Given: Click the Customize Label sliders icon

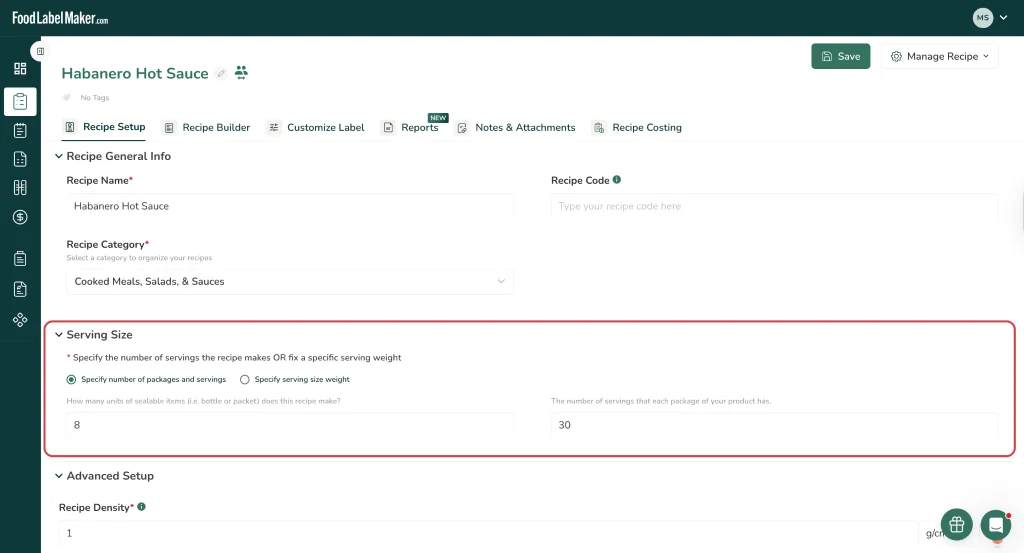Looking at the screenshot, I should tap(274, 127).
